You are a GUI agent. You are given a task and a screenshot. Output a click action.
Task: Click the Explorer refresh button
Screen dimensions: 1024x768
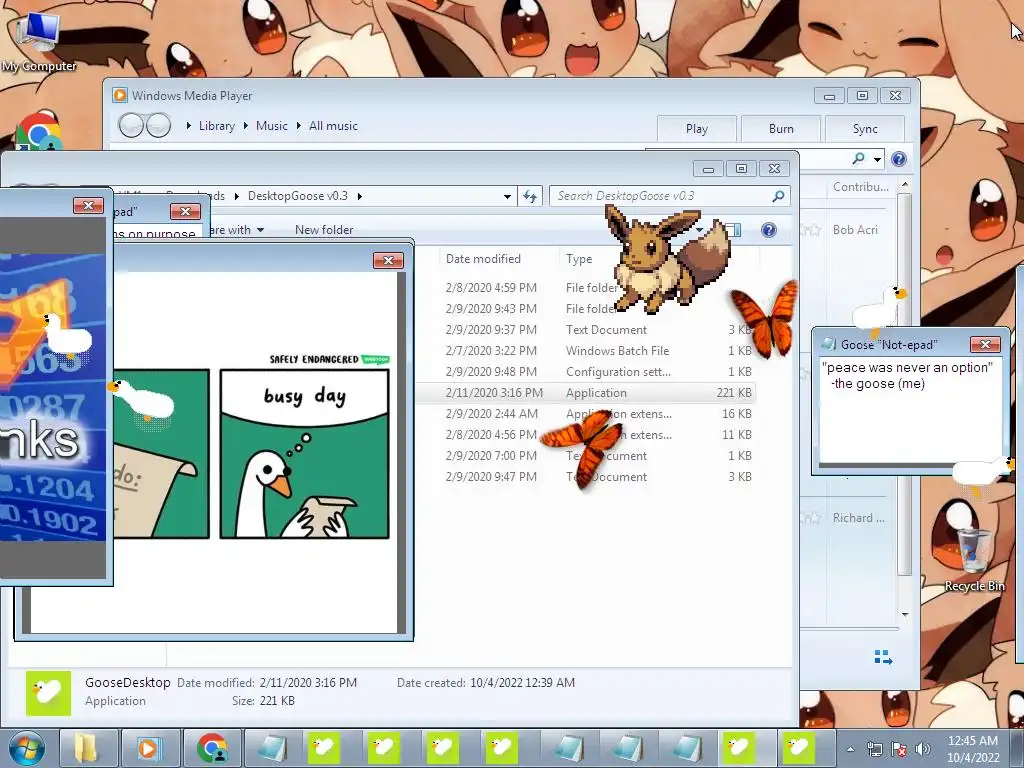point(530,196)
